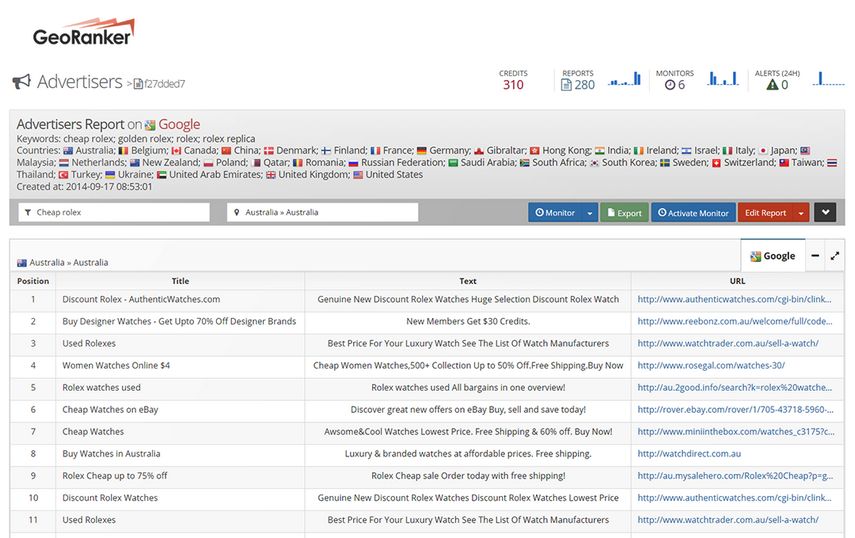Image resolution: width=855 pixels, height=538 pixels.
Task: Collapse results panel with minus icon
Action: (x=815, y=256)
